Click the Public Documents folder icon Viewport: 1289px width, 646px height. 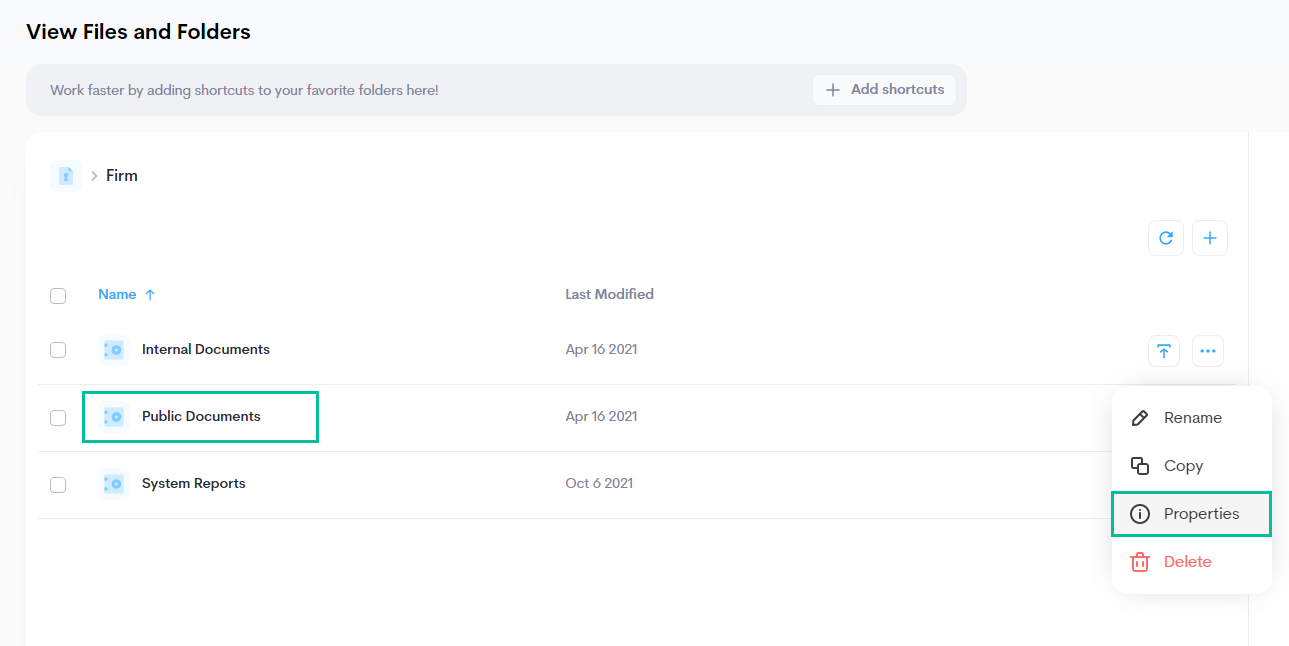click(114, 417)
